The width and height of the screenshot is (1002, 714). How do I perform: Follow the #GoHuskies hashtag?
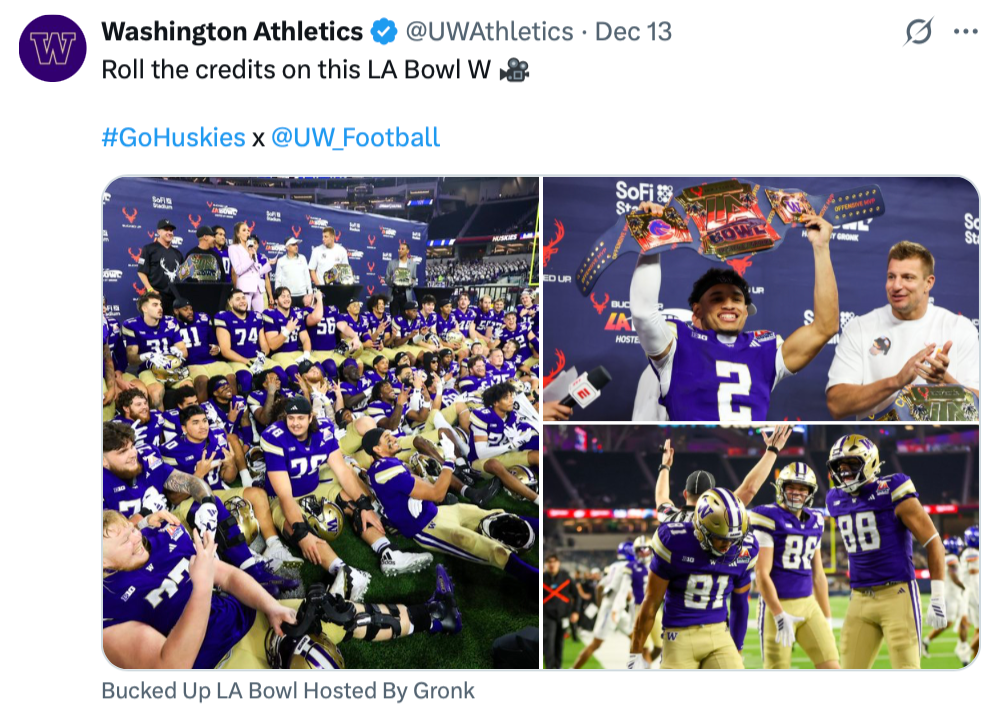(173, 137)
